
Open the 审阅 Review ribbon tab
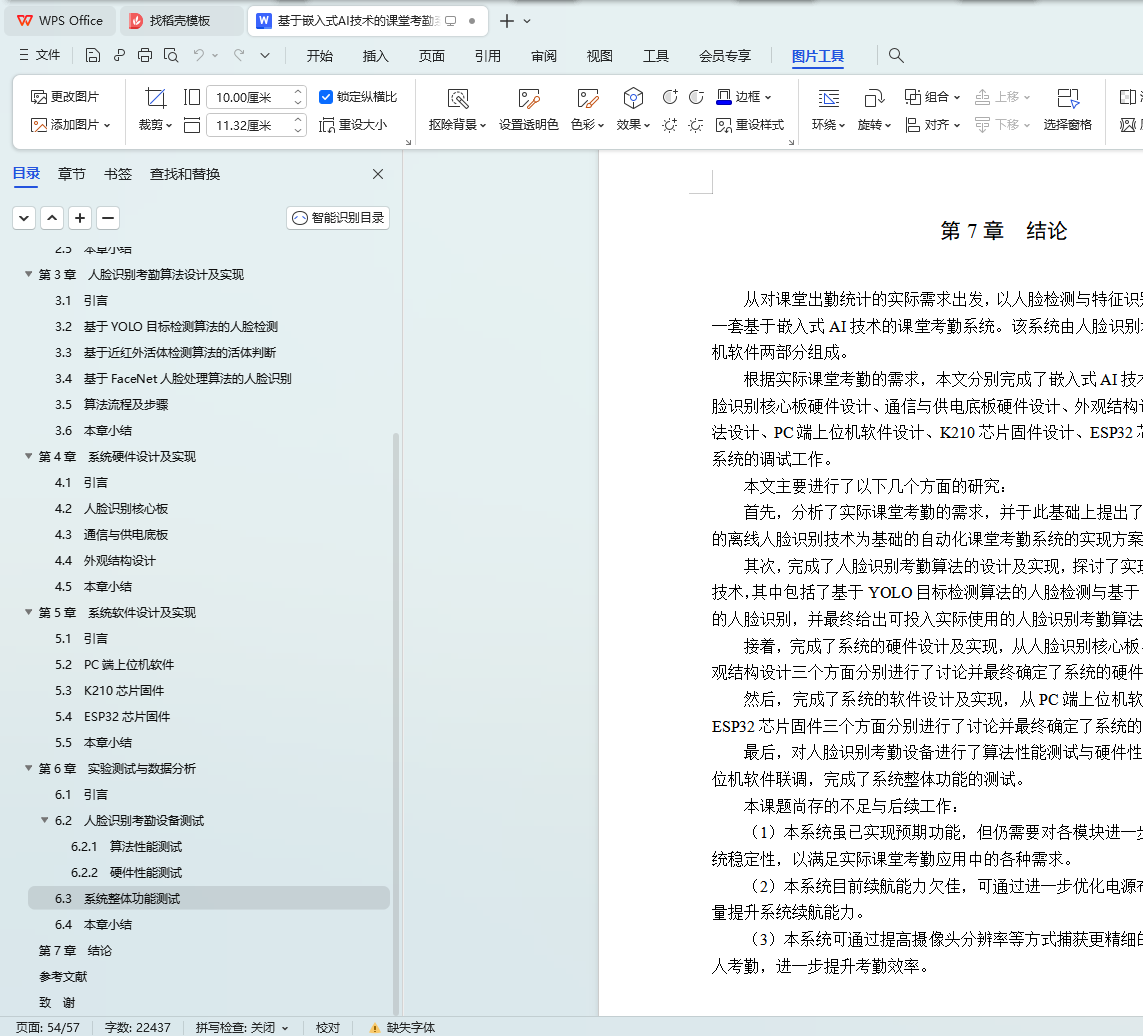(544, 56)
